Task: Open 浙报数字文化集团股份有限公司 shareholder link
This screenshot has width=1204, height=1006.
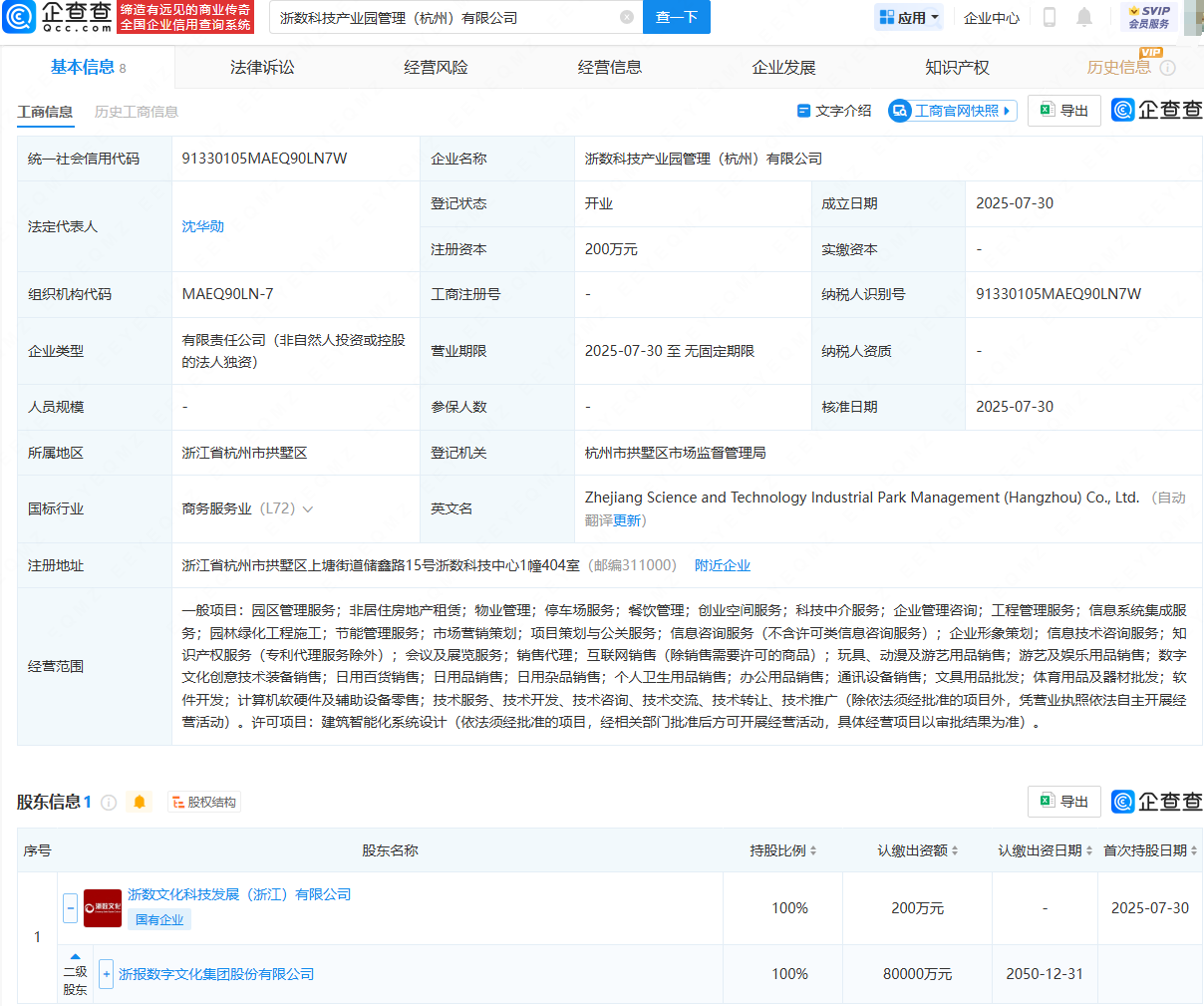Action: tap(216, 974)
